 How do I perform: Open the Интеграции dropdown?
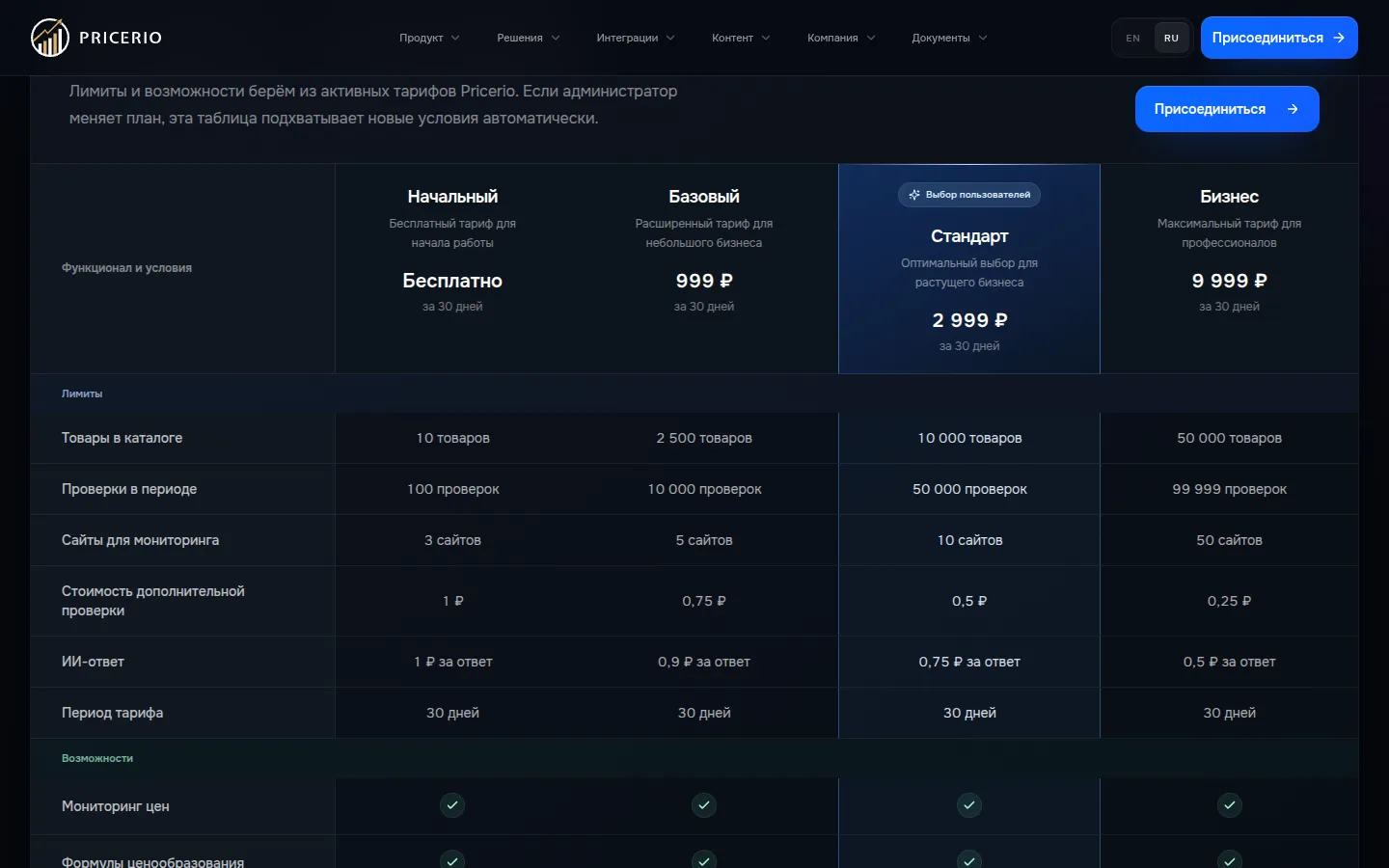tap(636, 38)
